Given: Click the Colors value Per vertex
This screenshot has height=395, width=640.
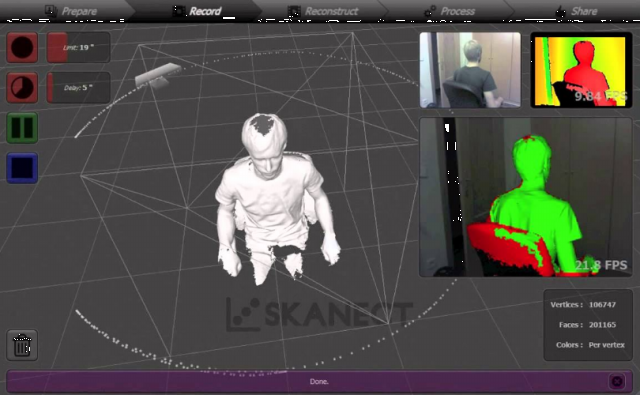Looking at the screenshot, I should pos(607,345).
